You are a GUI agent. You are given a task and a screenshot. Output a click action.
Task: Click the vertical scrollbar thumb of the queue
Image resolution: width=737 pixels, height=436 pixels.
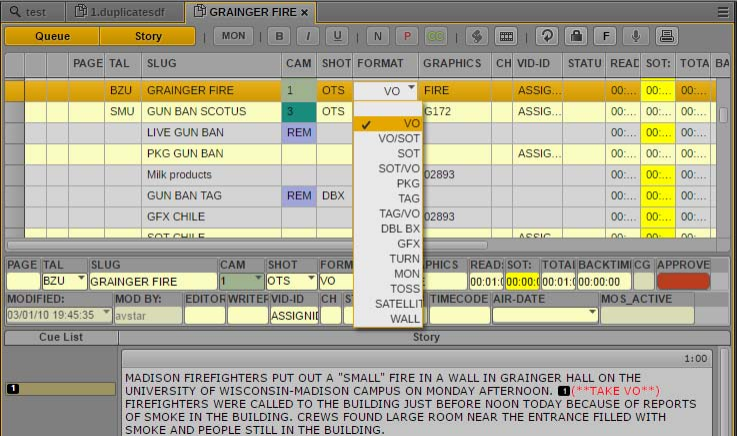point(723,115)
